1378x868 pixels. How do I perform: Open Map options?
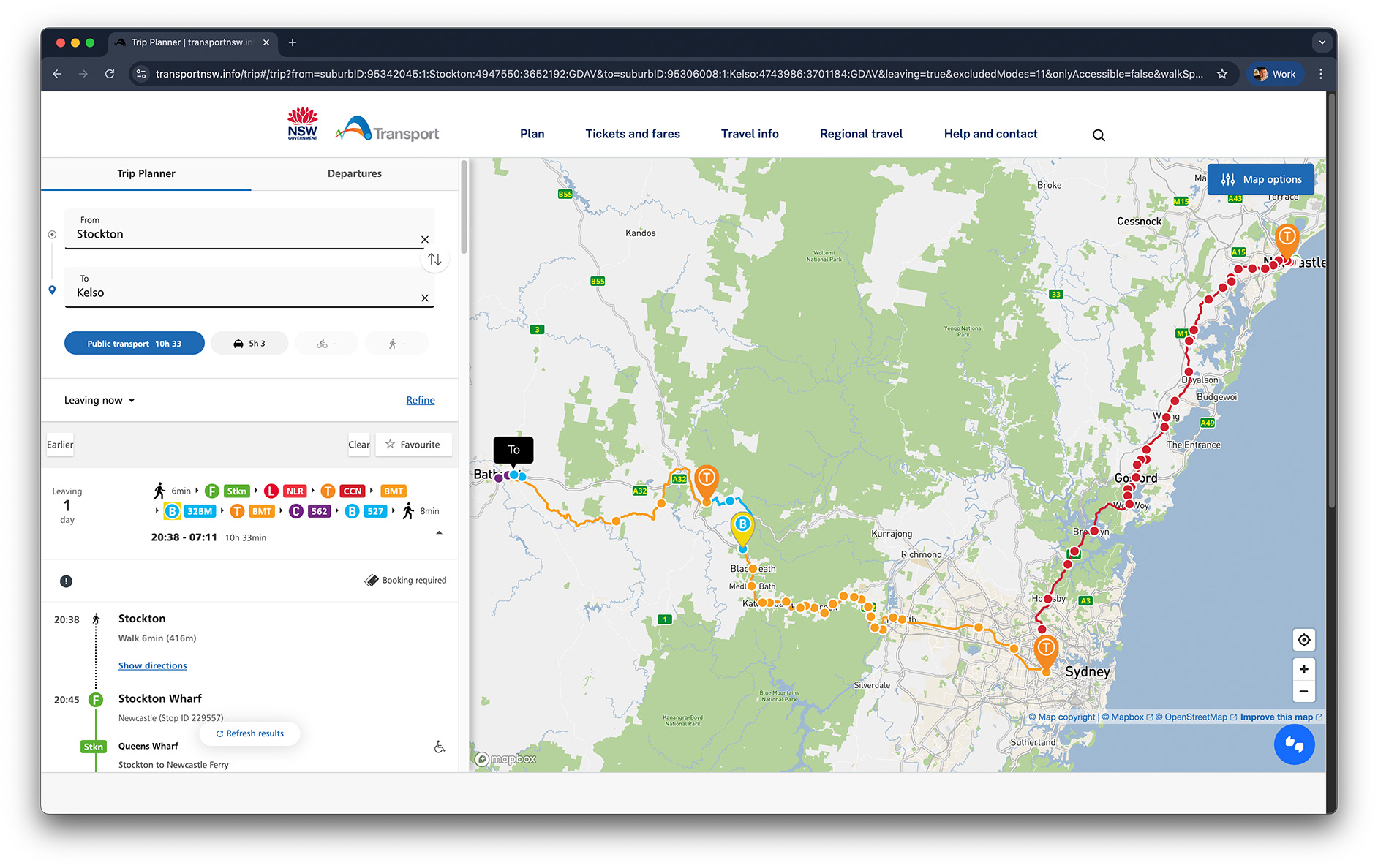coord(1261,179)
